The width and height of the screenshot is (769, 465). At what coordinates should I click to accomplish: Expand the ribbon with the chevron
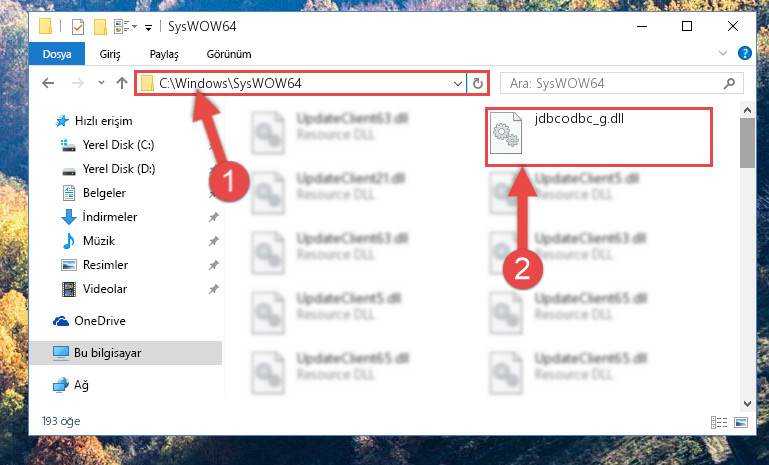tap(722, 53)
